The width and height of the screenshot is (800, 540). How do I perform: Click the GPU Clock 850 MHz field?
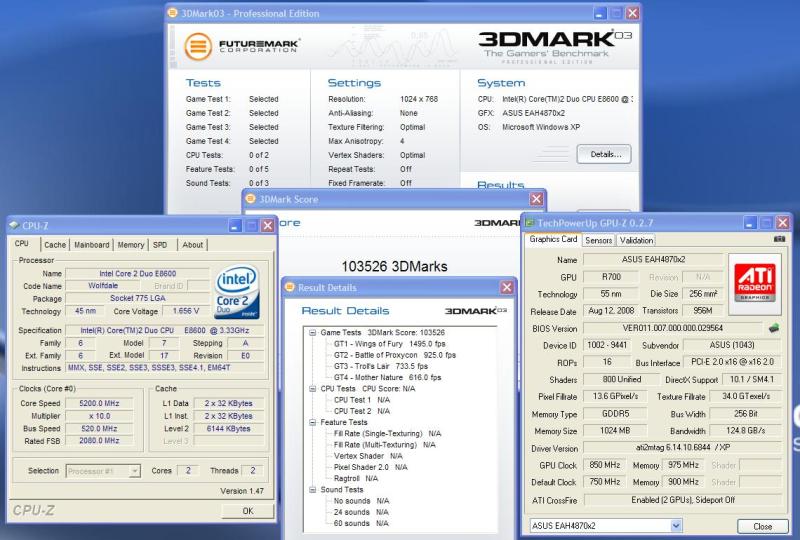click(605, 465)
